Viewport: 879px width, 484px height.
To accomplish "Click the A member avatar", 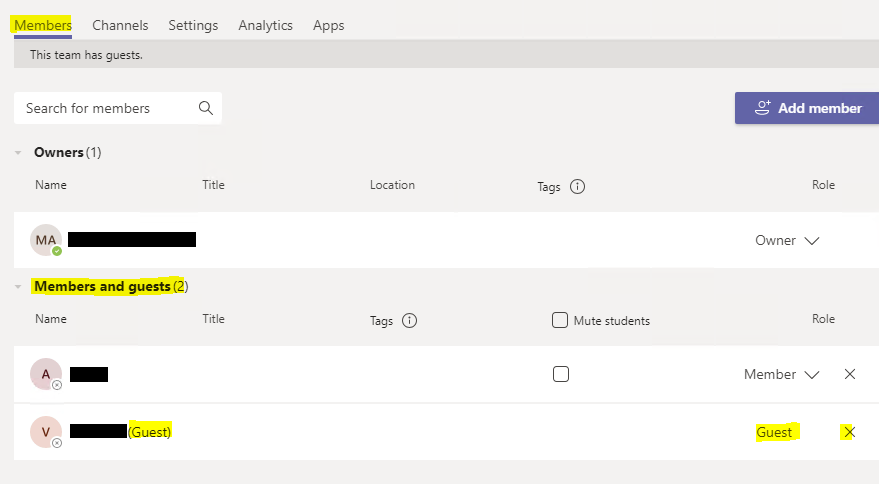I will (46, 374).
